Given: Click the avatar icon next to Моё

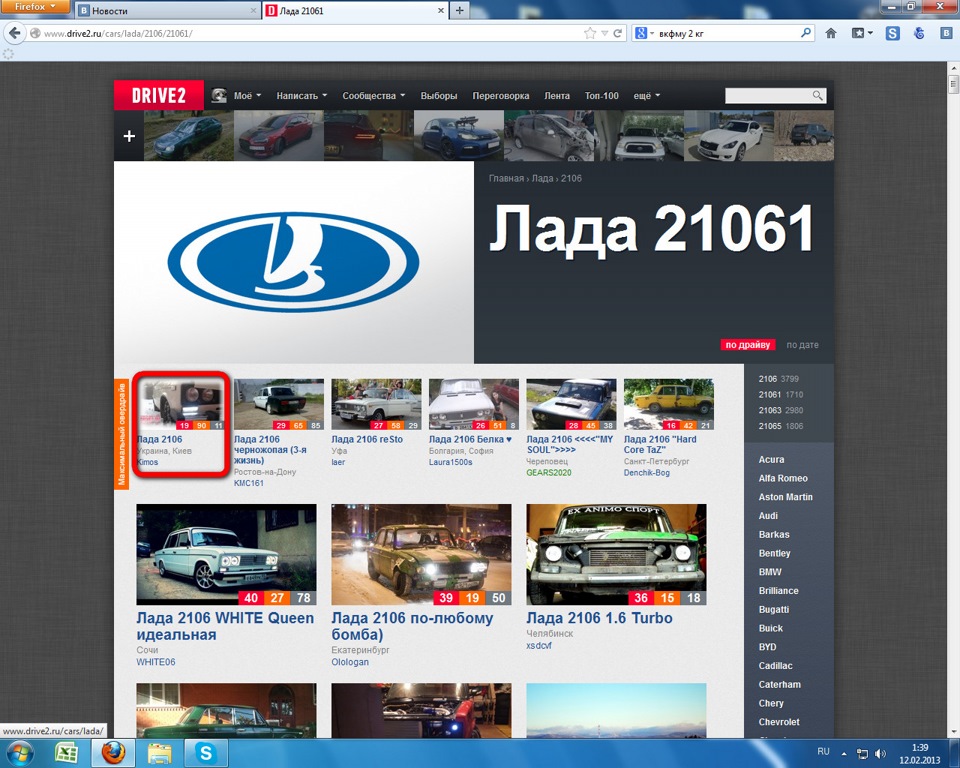Looking at the screenshot, I should click(x=219, y=96).
